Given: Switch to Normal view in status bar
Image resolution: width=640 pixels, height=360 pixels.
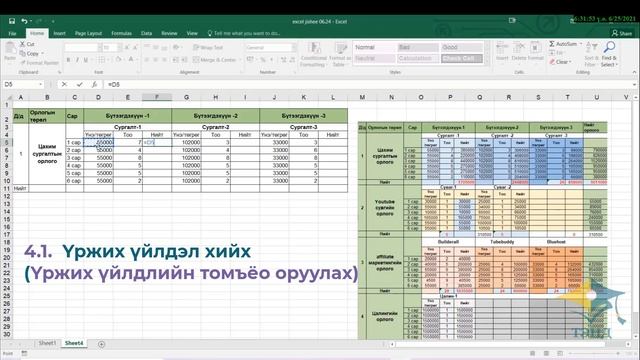Looking at the screenshot, I should tap(532, 353).
